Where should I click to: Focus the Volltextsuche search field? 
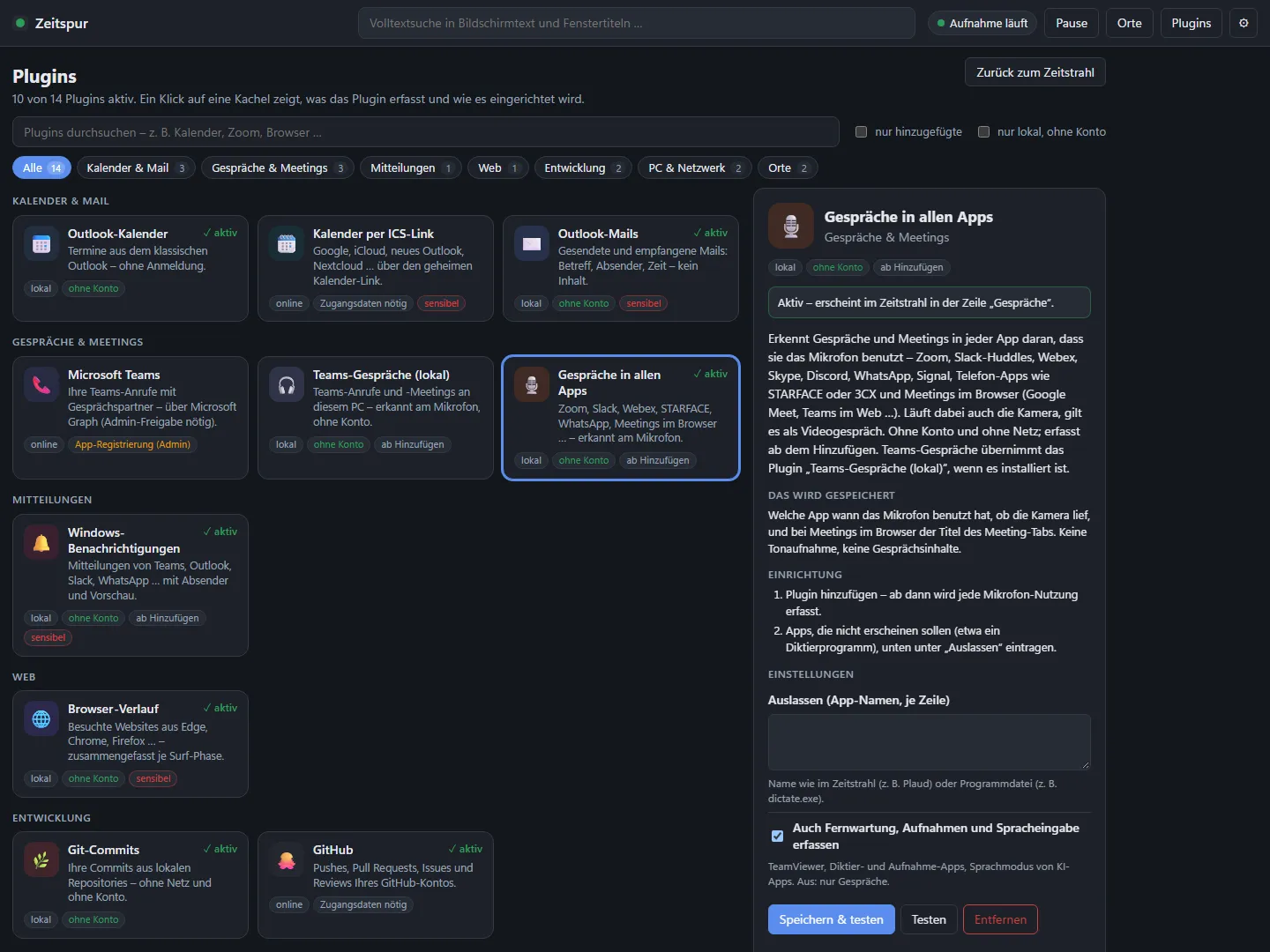click(637, 23)
